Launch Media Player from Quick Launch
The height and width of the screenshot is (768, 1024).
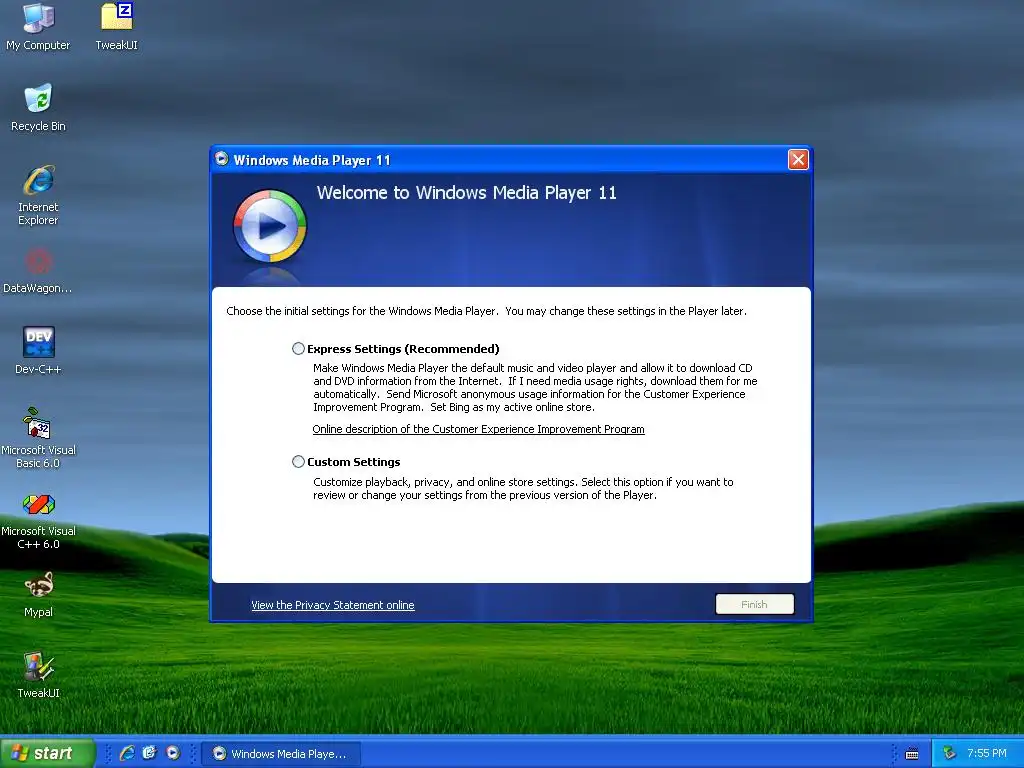(172, 753)
